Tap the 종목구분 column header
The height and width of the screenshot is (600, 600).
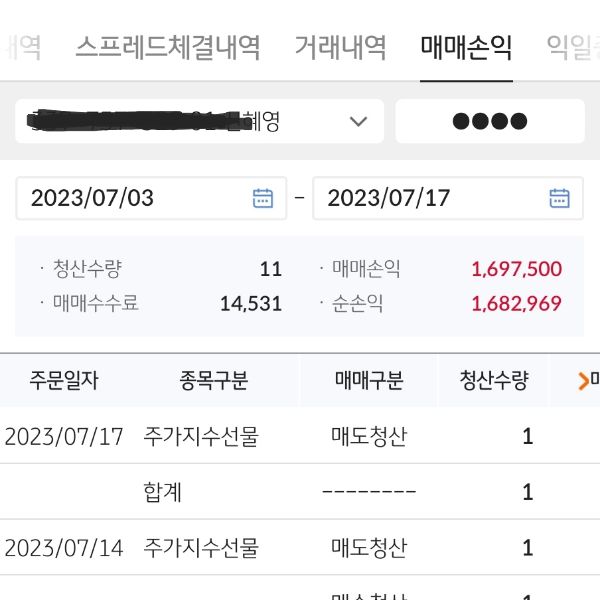click(x=213, y=380)
